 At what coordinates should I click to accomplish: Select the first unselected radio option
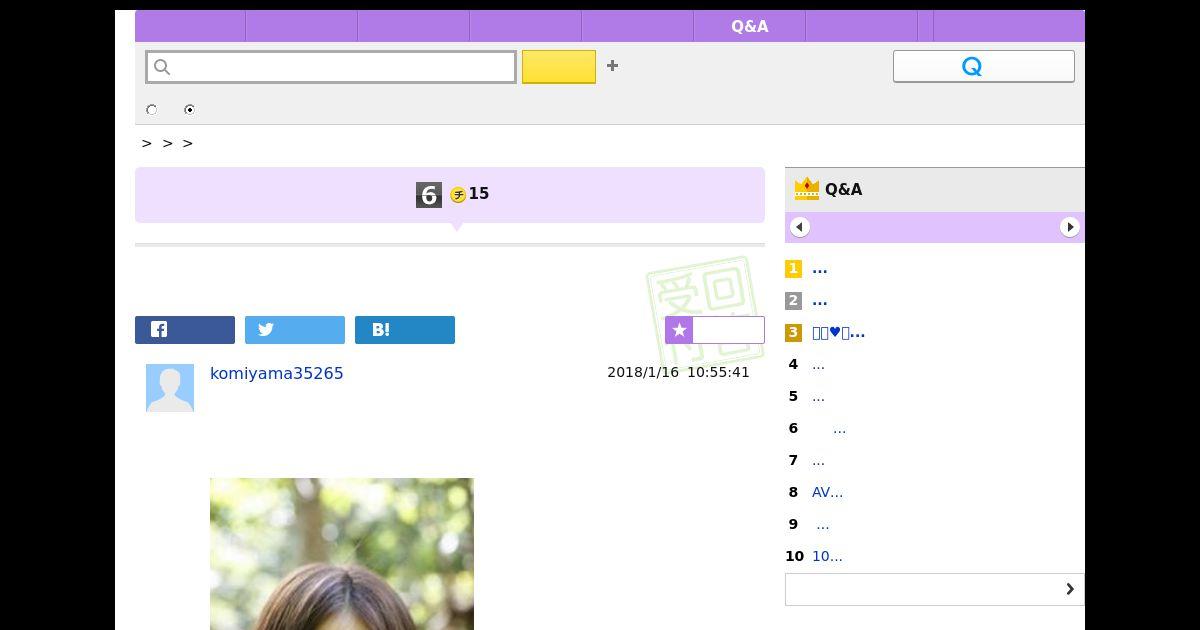152,110
